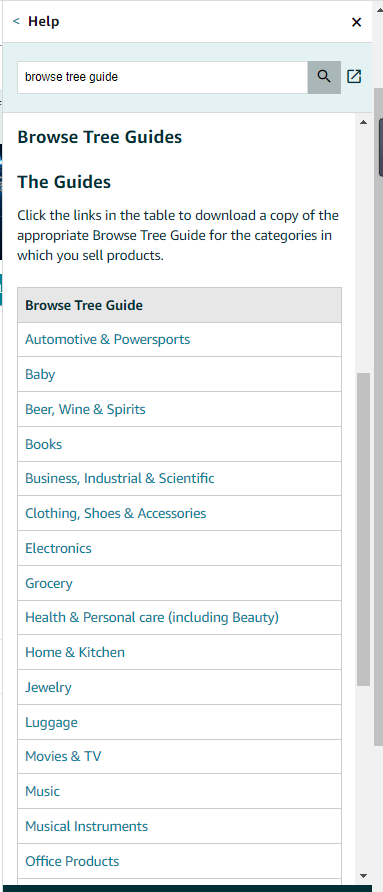Open Business, Industrial & Scientific guide
This screenshot has width=383, height=892.
click(x=120, y=478)
